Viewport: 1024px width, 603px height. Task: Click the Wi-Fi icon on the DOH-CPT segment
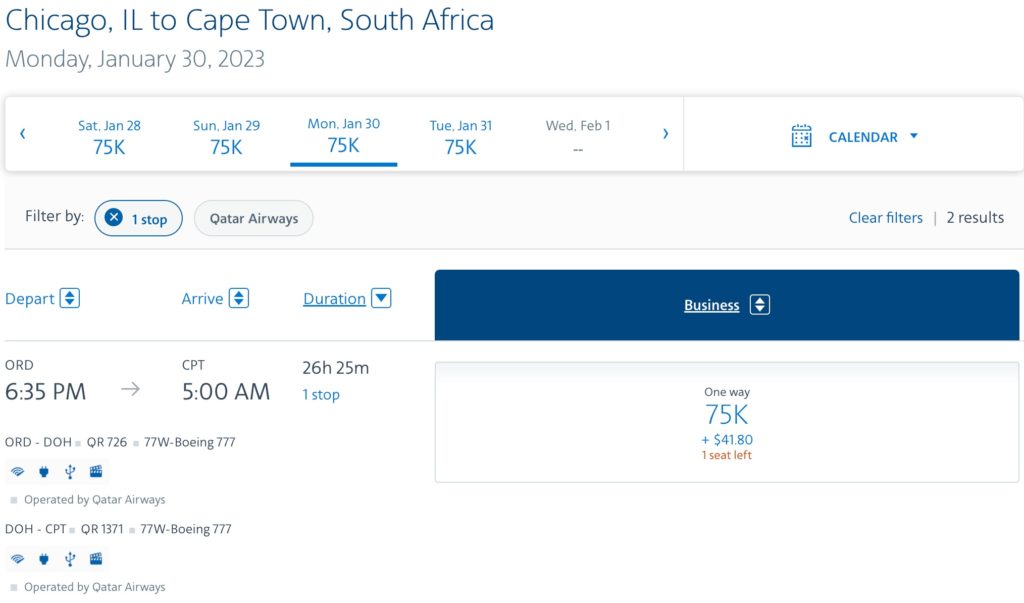(17, 559)
